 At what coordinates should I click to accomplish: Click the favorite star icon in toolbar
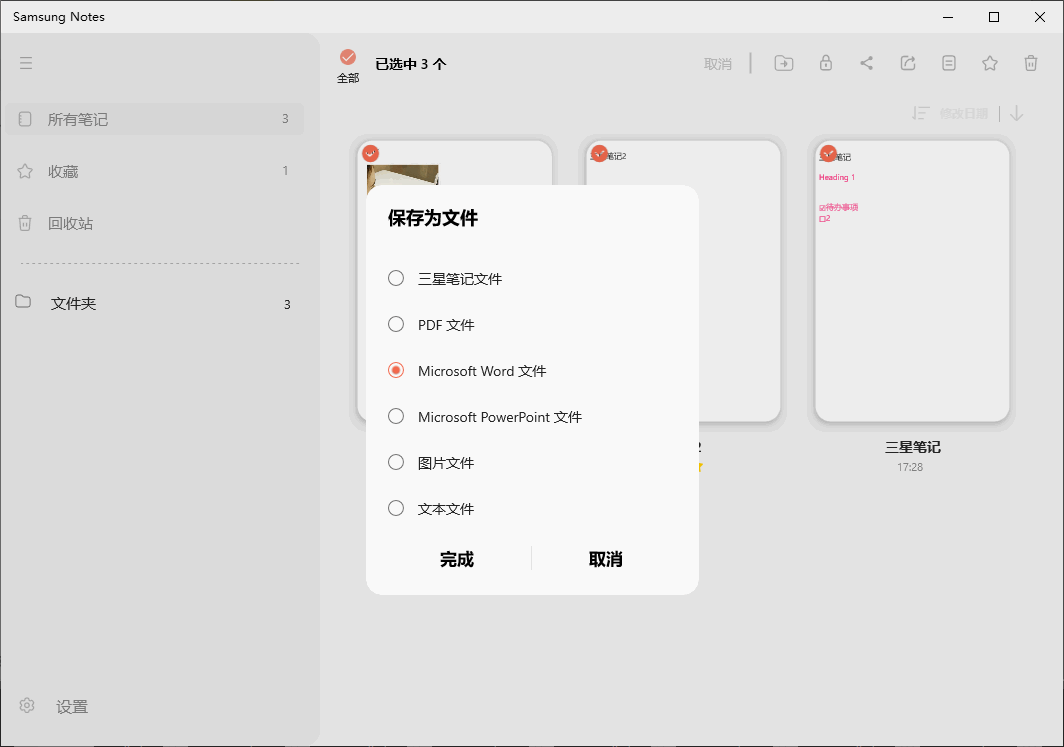(990, 63)
